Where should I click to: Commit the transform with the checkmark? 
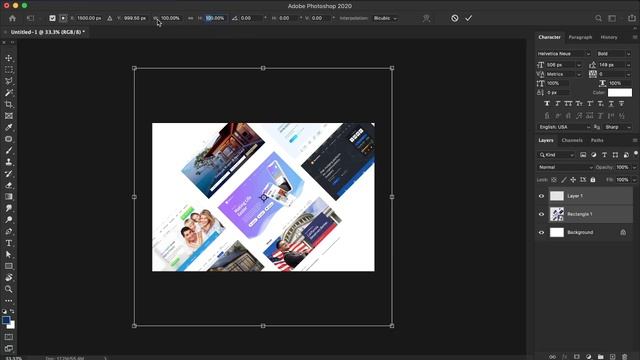pos(469,18)
